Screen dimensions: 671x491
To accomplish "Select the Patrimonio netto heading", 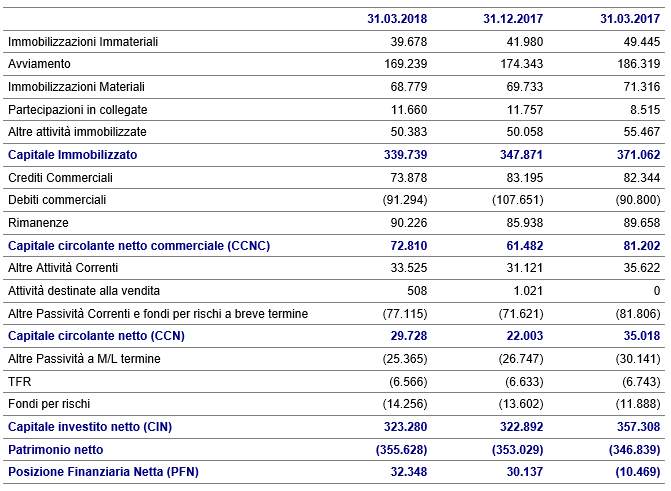I will click(57, 449).
